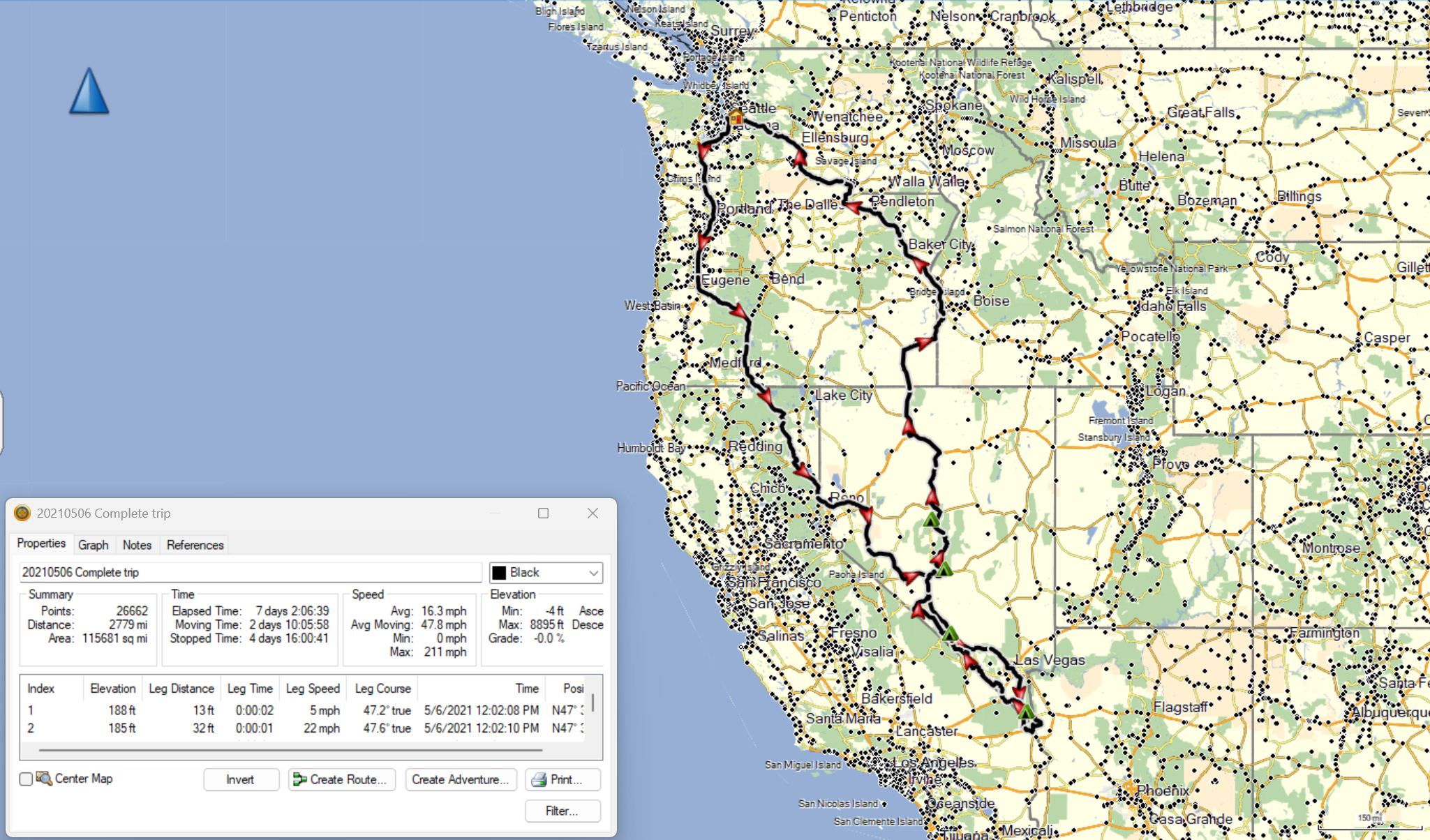The width and height of the screenshot is (1430, 840).
Task: Switch to the References tab
Action: 195,545
